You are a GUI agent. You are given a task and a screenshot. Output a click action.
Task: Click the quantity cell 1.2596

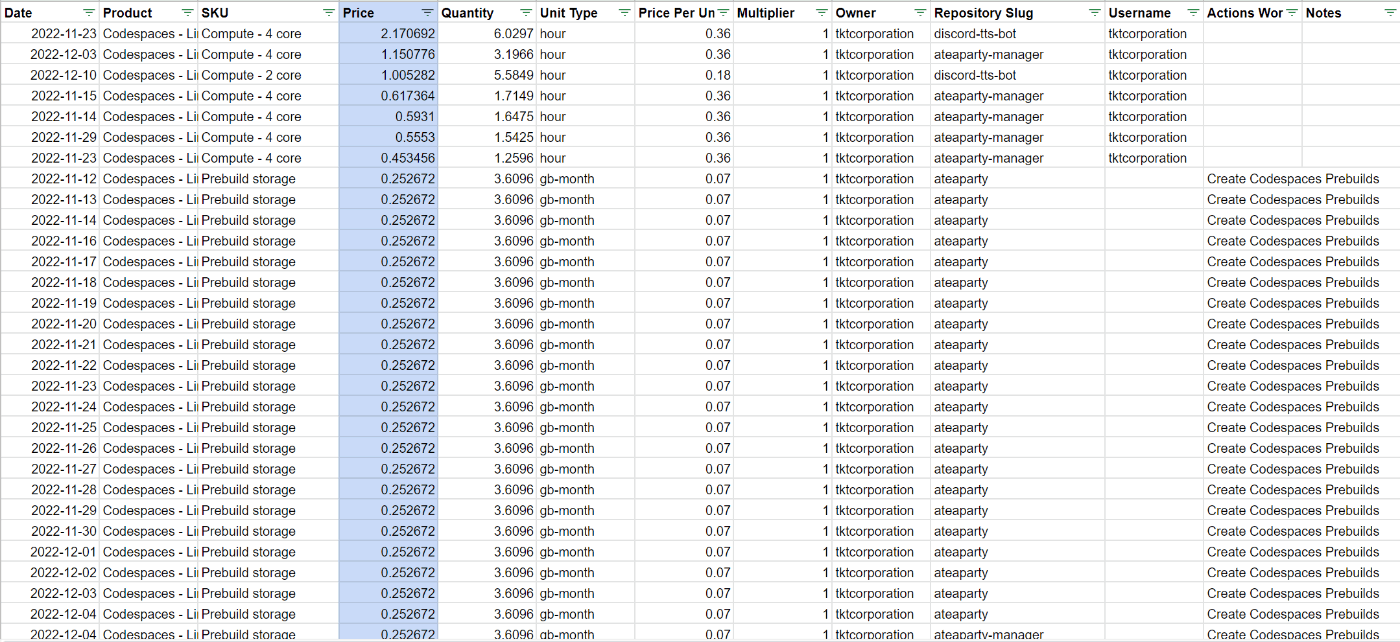point(487,158)
